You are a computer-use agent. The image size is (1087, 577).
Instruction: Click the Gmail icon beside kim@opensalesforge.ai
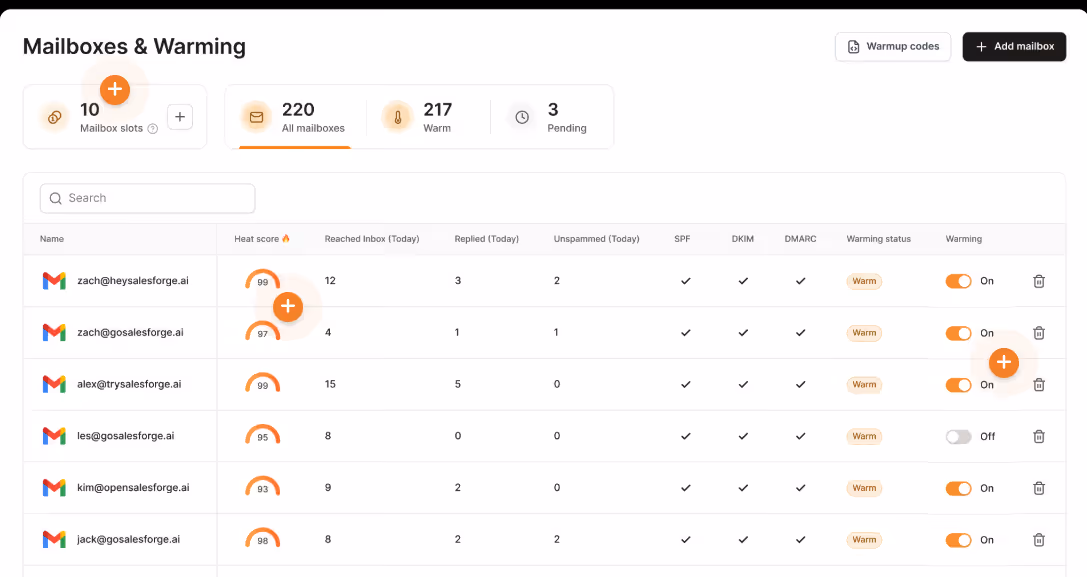pos(52,487)
